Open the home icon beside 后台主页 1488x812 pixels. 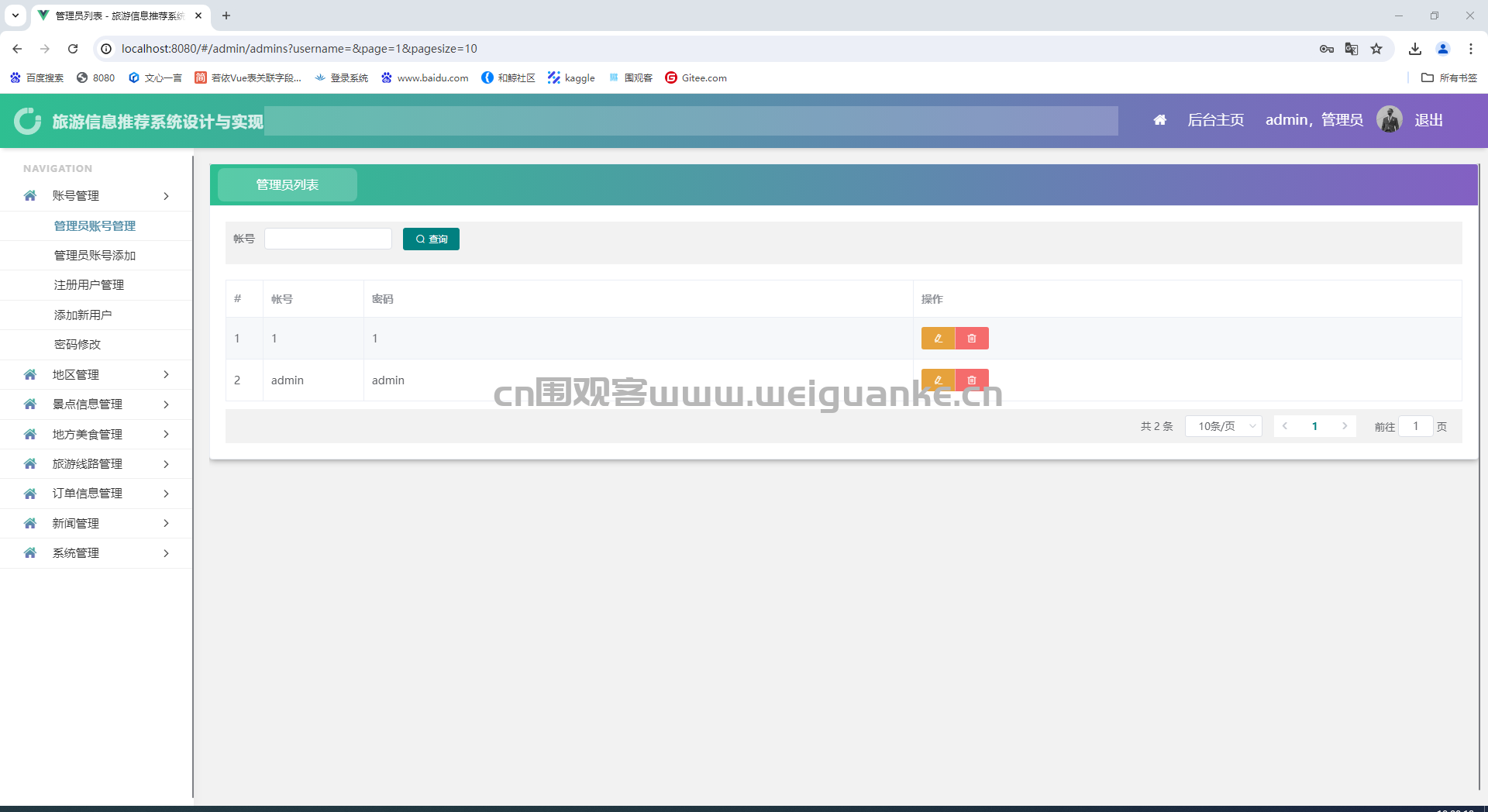(1159, 120)
